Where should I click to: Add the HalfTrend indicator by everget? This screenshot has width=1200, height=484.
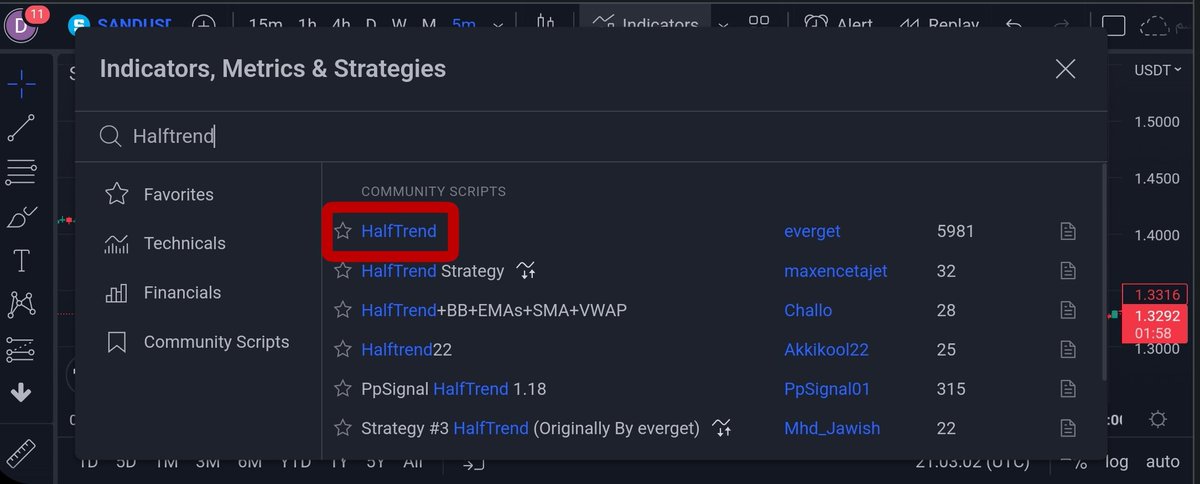399,231
